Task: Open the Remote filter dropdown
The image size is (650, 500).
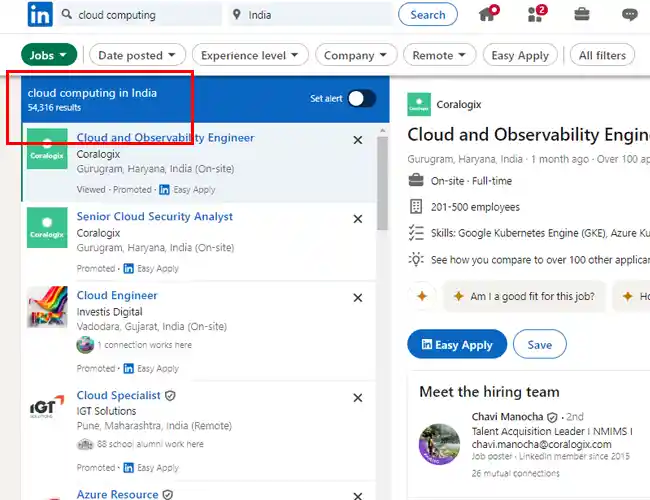Action: (x=439, y=55)
